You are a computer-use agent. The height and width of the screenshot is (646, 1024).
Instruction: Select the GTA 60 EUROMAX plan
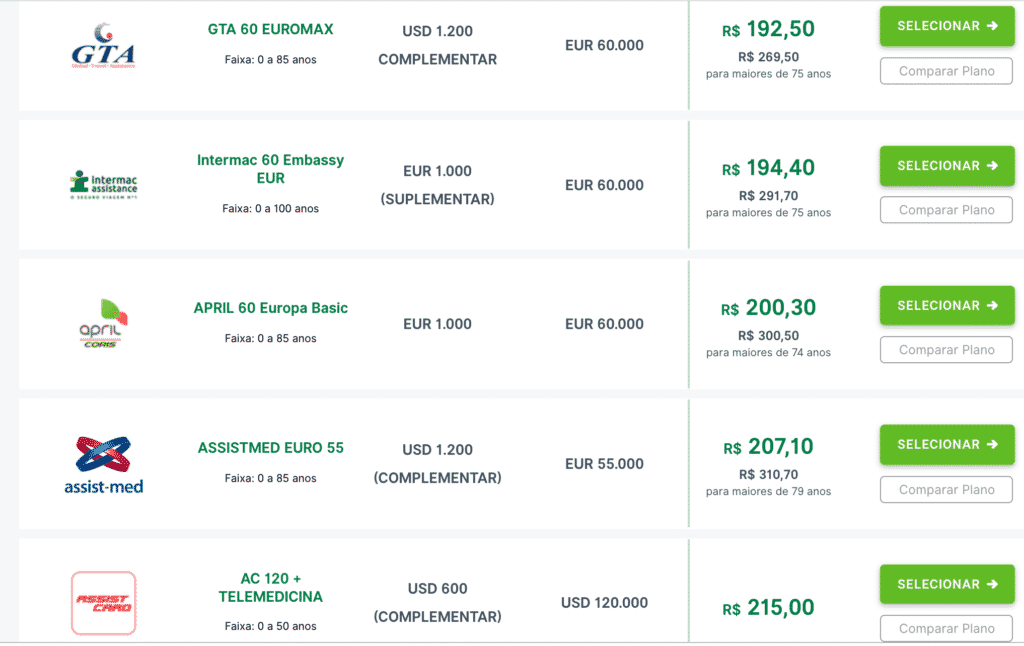point(946,26)
